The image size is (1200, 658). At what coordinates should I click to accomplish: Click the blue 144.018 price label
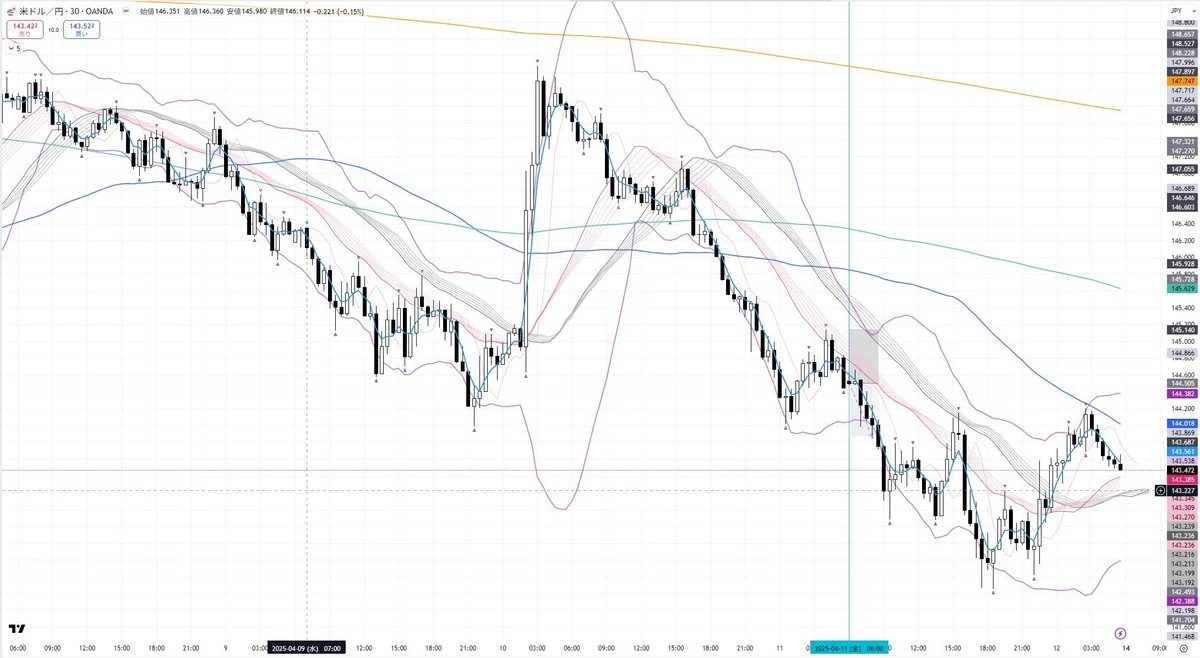pos(1182,424)
